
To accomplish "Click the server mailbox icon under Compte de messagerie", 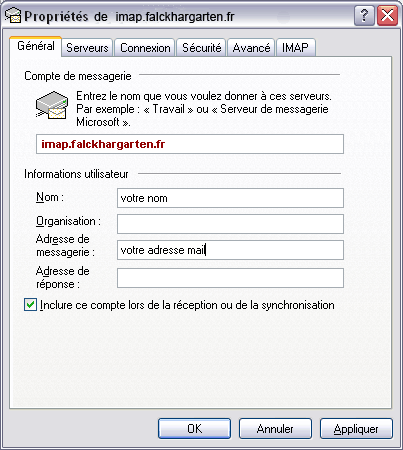I will [x=52, y=105].
